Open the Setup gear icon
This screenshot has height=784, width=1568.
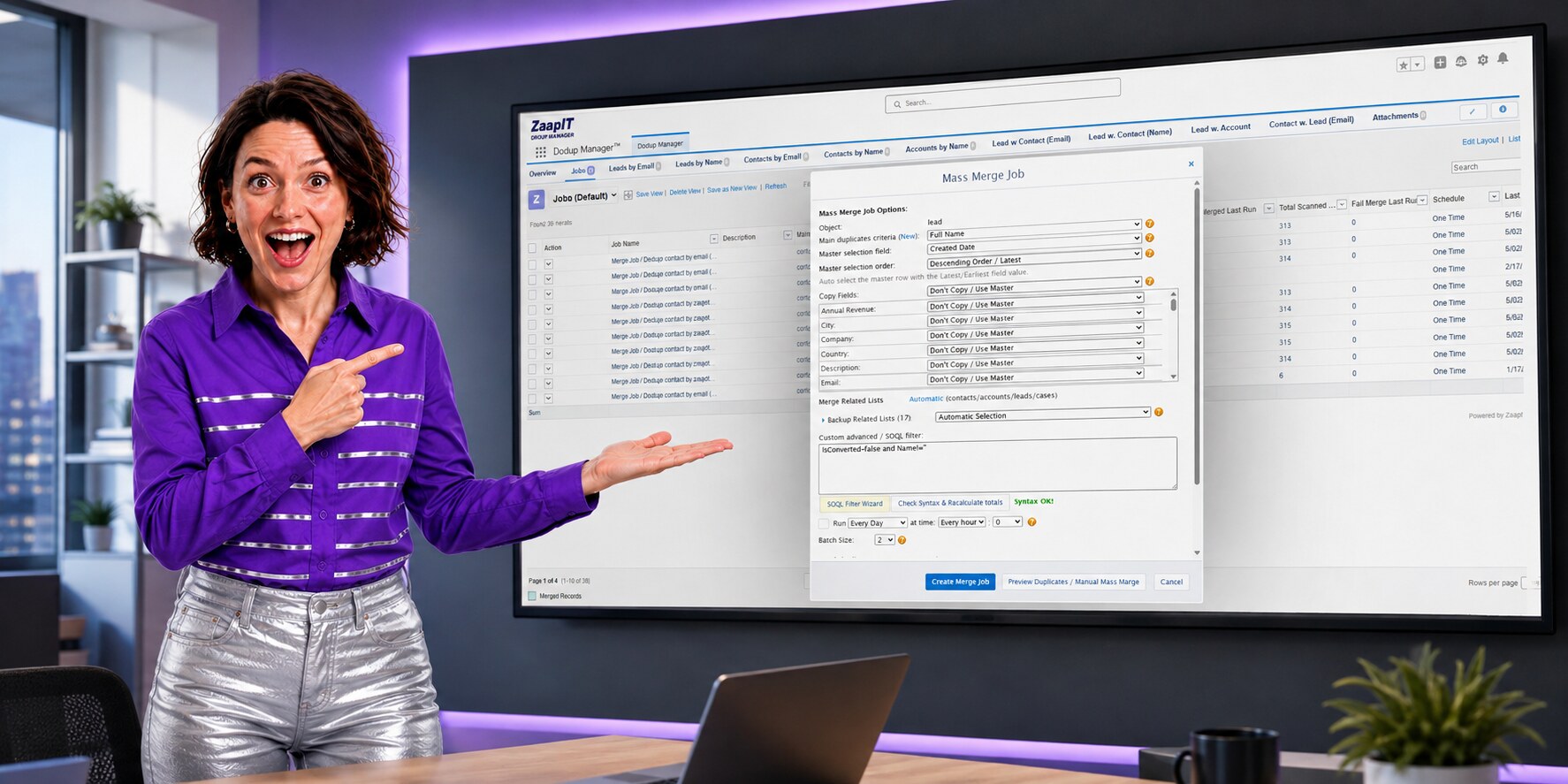click(1482, 60)
